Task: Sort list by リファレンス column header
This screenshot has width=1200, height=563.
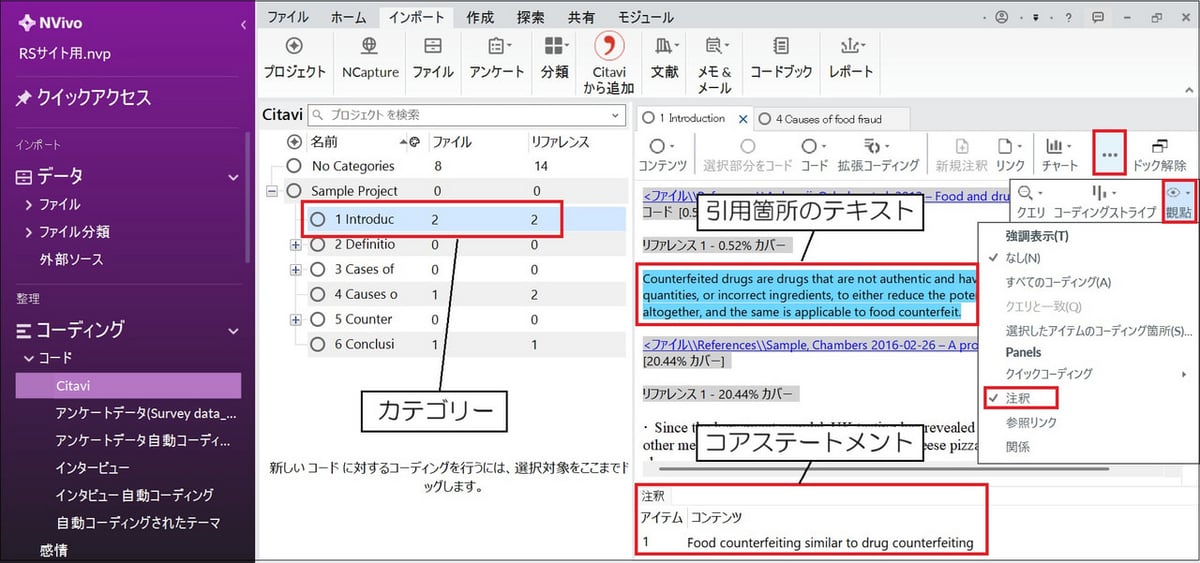Action: (560, 142)
